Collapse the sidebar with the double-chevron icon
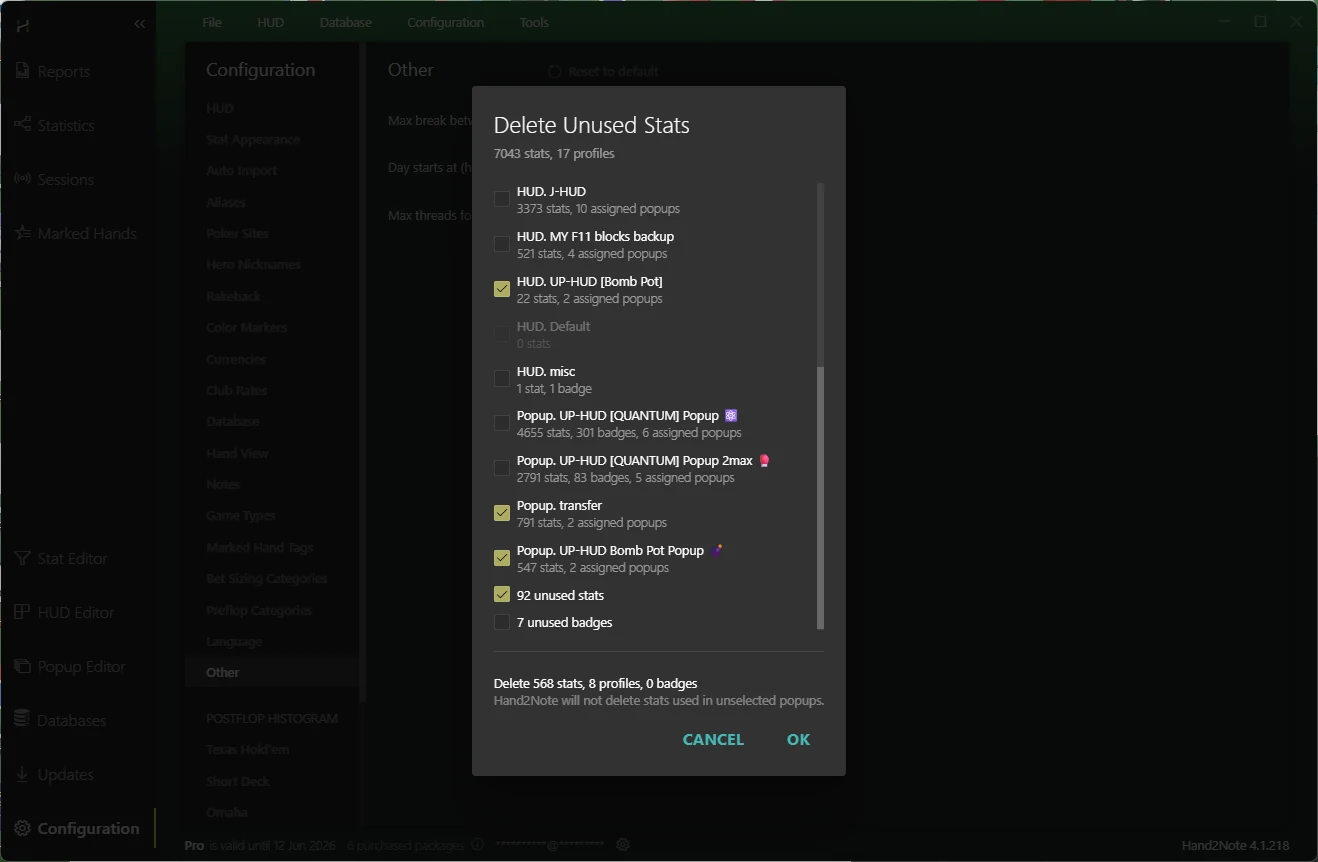Viewport: 1318px width, 862px height. pos(139,23)
